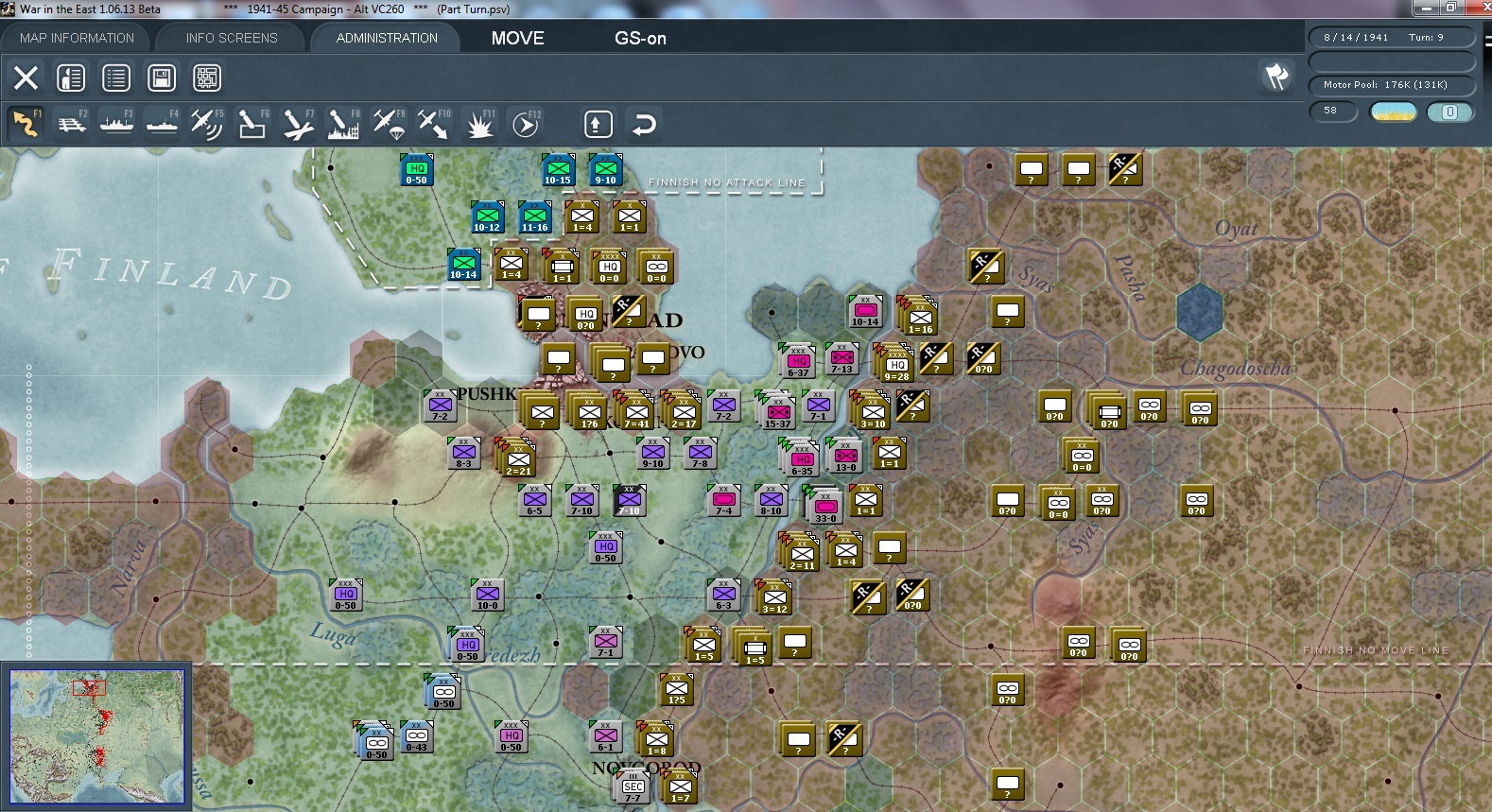Click the F11 explosion icon
Image resolution: width=1492 pixels, height=812 pixels.
479,124
